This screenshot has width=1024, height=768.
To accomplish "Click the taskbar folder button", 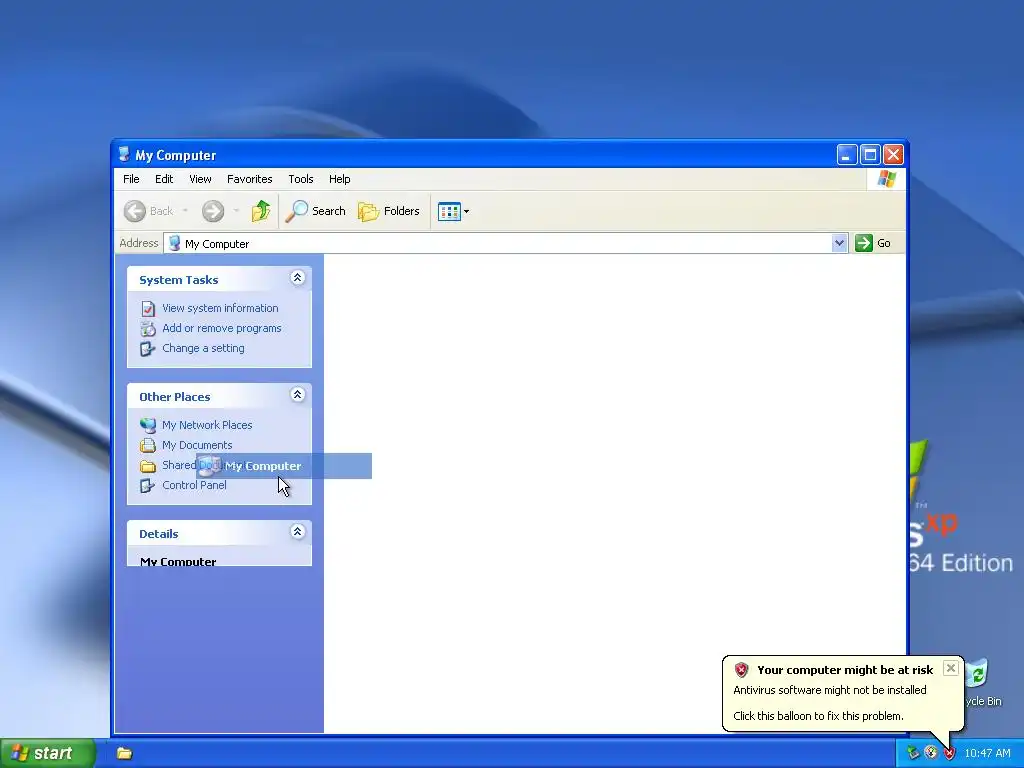I will [x=124, y=754].
